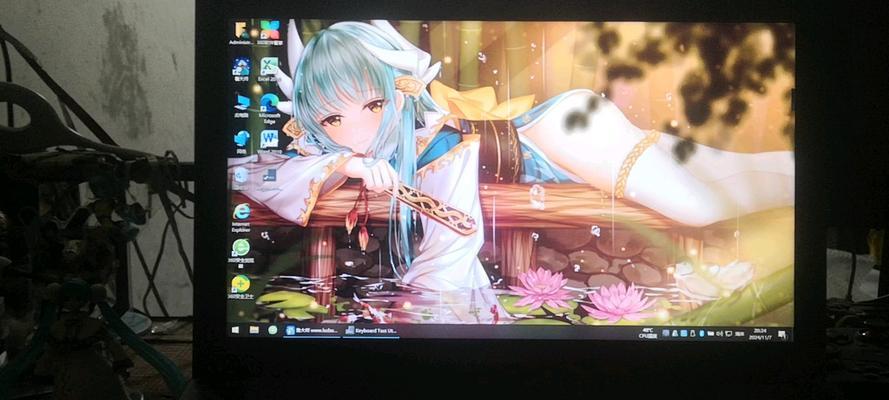Open the Network desktop icon
Image resolution: width=889 pixels, height=400 pixels.
click(x=242, y=141)
